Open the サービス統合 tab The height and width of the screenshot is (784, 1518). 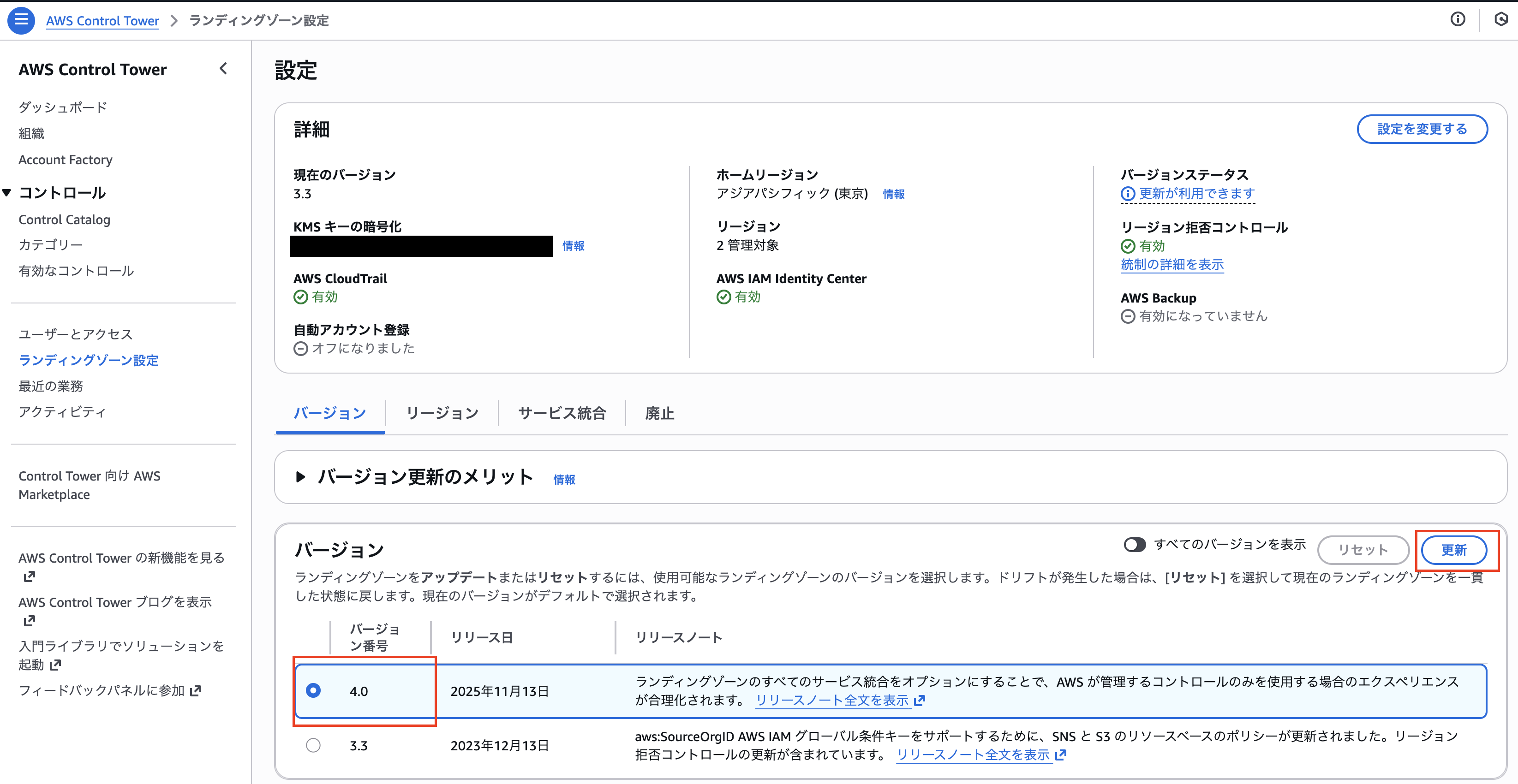click(562, 413)
